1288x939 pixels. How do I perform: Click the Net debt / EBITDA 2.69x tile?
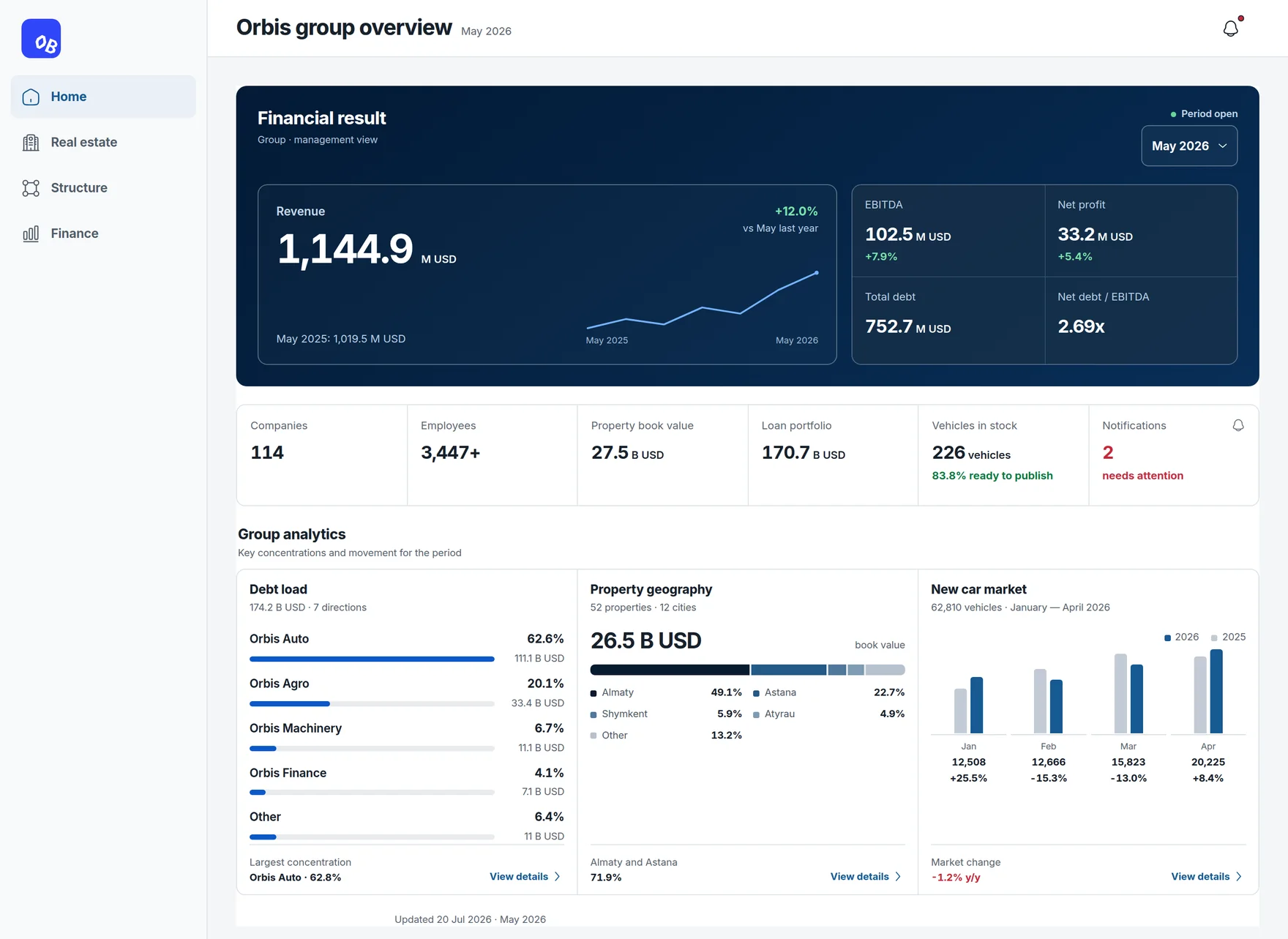click(1141, 321)
